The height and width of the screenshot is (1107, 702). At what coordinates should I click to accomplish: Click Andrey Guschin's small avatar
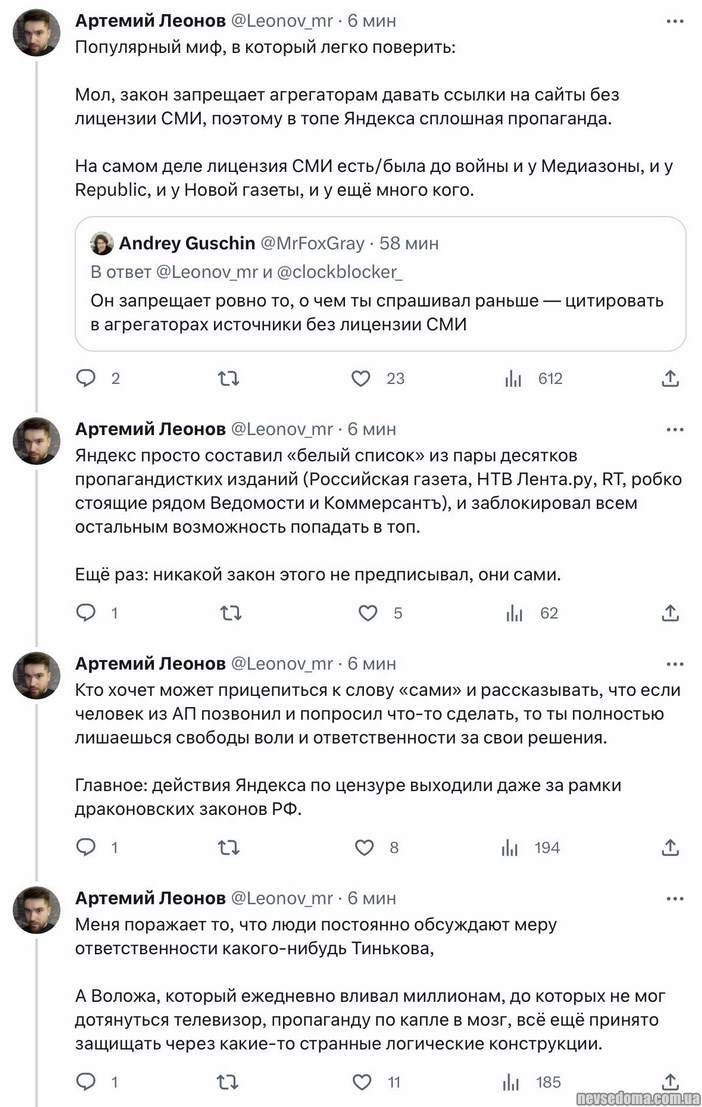pyautogui.click(x=102, y=243)
